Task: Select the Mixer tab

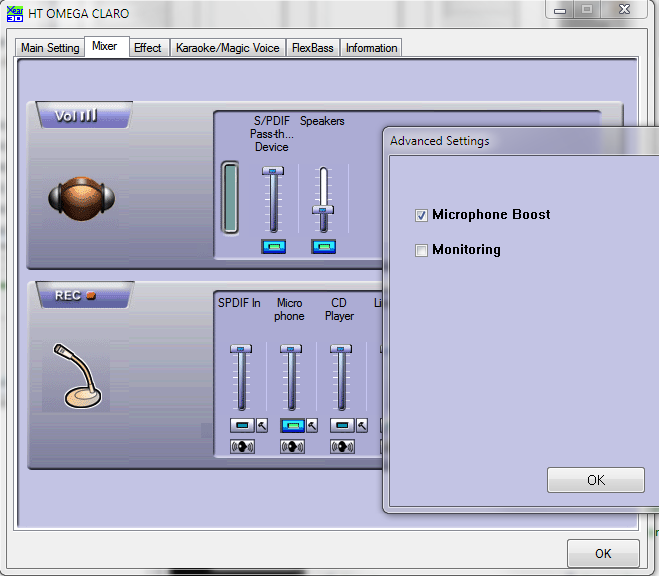Action: pos(105,46)
